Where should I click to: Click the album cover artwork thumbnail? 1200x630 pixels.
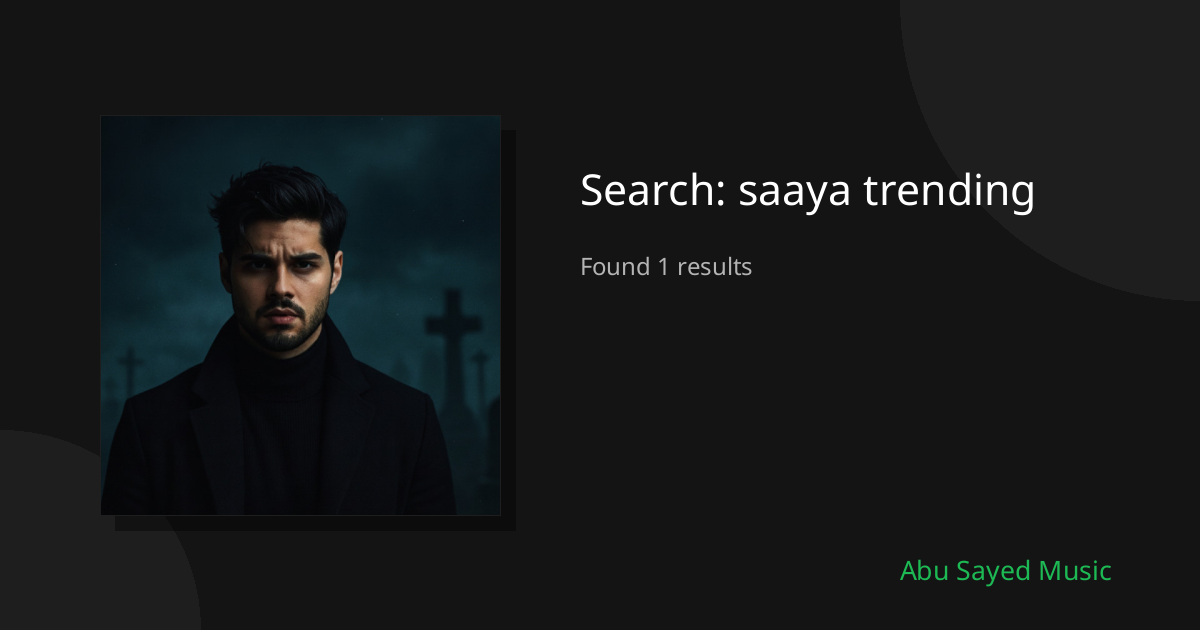pos(300,315)
